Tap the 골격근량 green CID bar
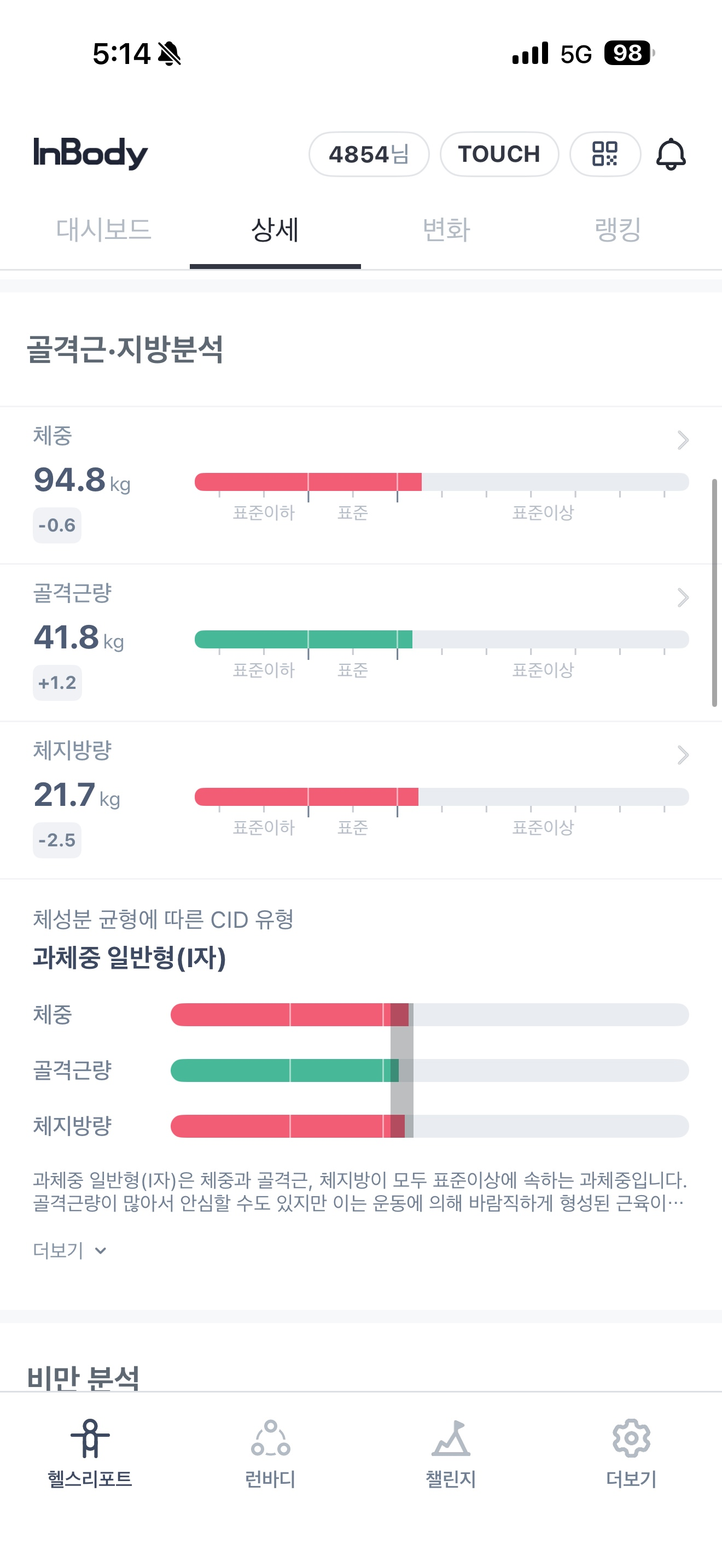This screenshot has height=1568, width=722. point(429,1070)
